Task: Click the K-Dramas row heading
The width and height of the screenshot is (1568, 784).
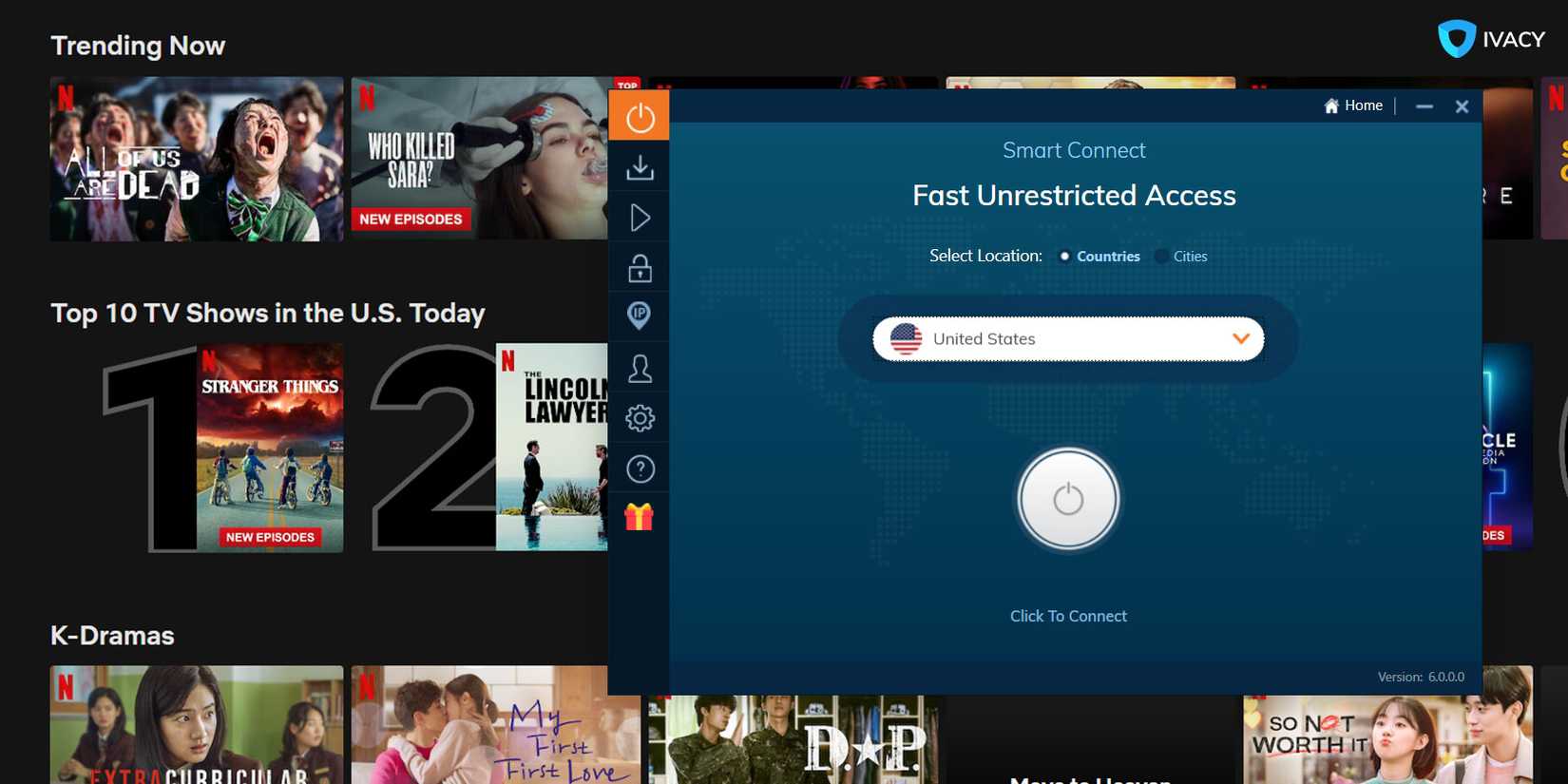Action: click(112, 636)
